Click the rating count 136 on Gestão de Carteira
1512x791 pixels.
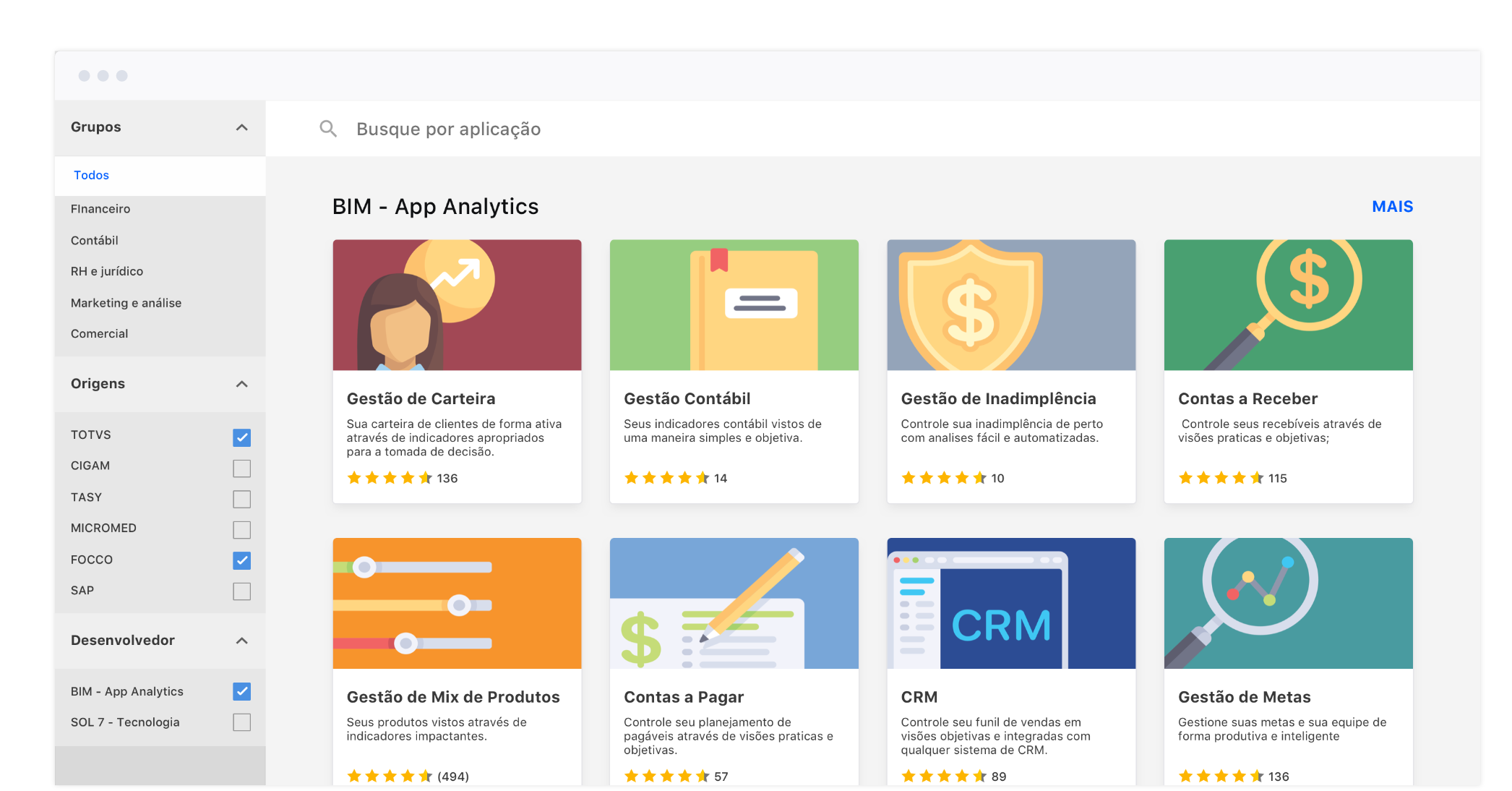coord(447,479)
